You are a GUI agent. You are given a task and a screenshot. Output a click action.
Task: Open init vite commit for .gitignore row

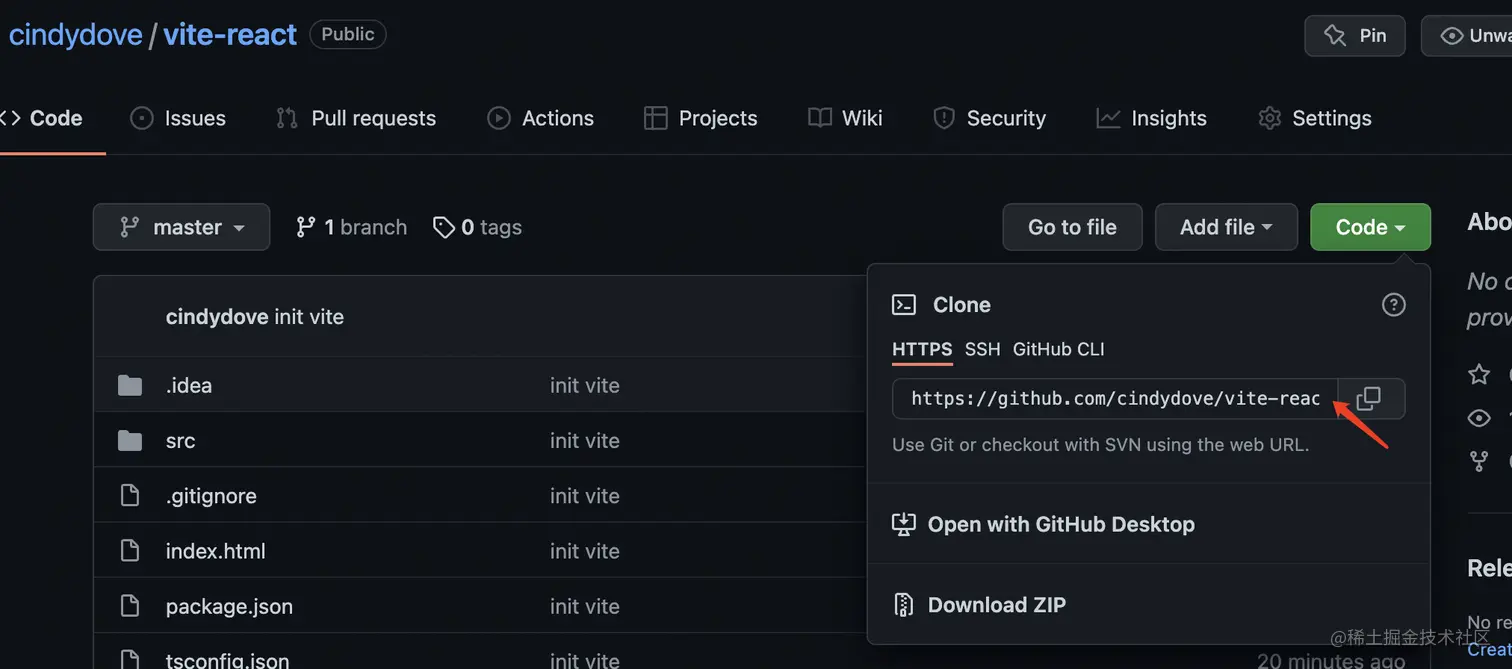(585, 496)
